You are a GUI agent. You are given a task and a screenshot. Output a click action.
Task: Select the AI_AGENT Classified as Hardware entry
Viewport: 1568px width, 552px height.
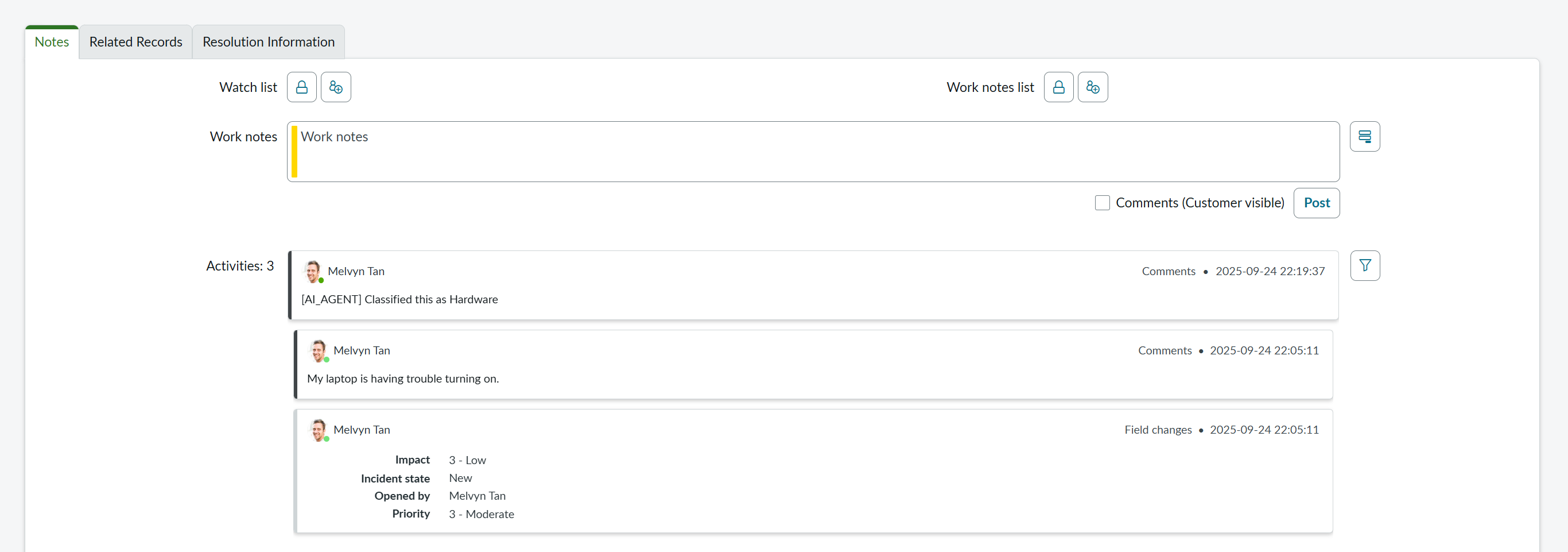point(399,299)
